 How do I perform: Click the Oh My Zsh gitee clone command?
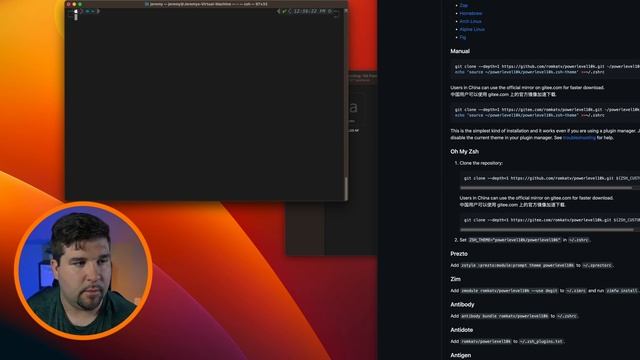(x=552, y=220)
